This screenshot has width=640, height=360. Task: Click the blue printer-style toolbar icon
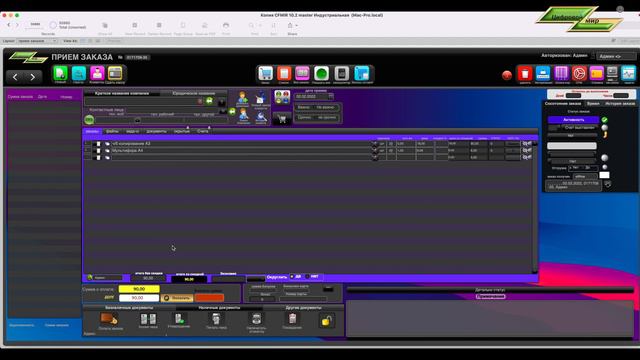543,73
